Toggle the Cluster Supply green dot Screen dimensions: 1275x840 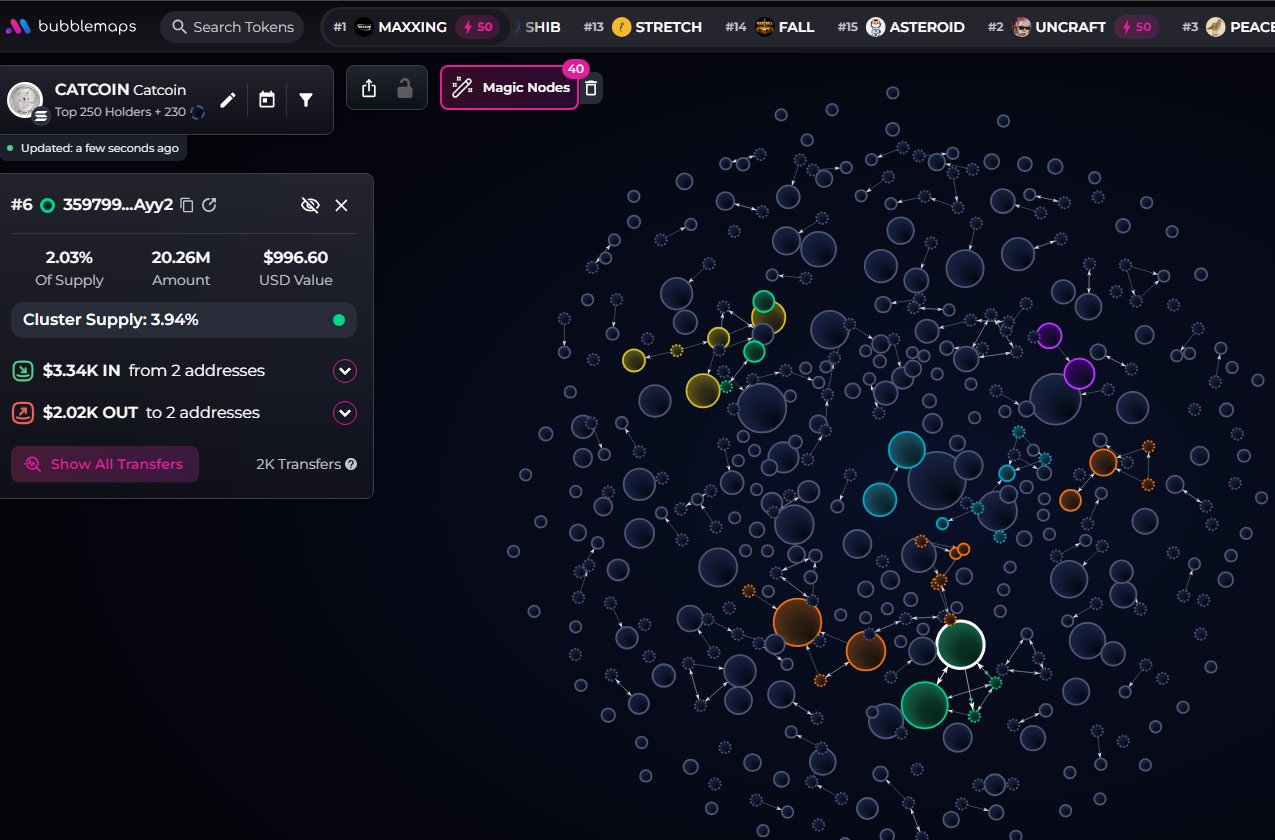(339, 320)
